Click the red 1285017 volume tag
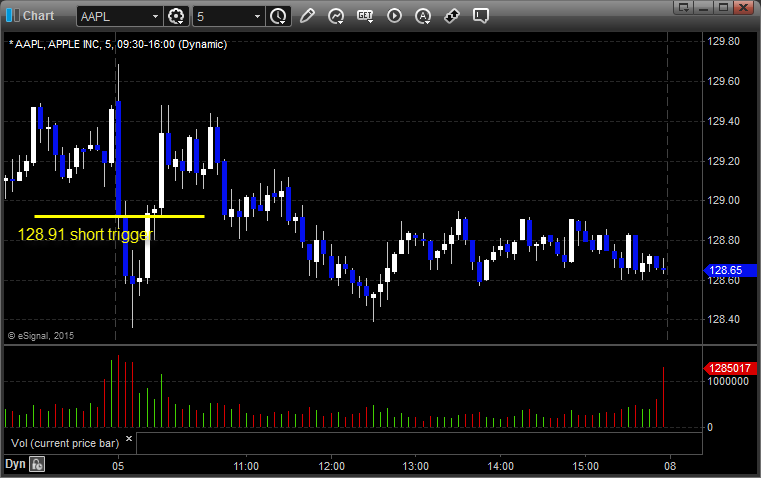The width and height of the screenshot is (761, 478). [x=730, y=368]
